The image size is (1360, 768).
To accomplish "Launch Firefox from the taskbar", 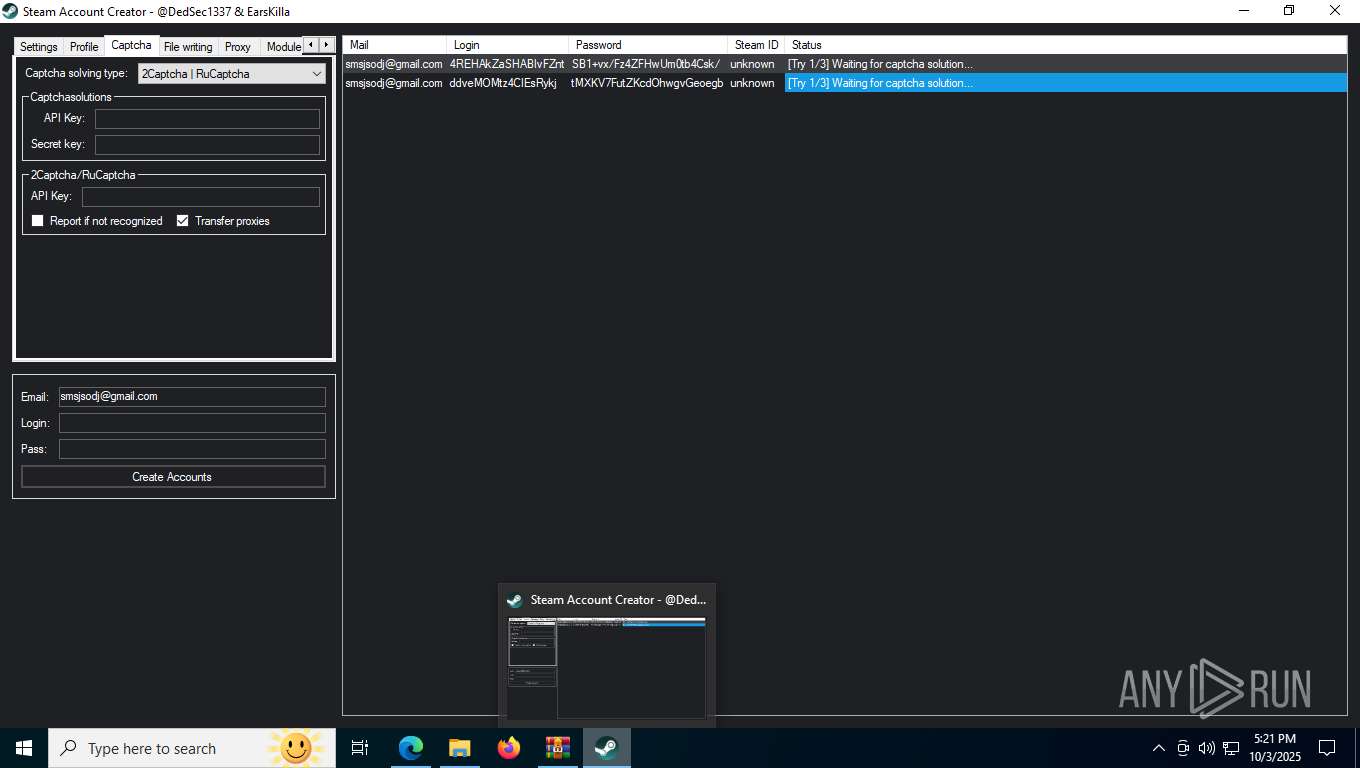I will (x=508, y=748).
